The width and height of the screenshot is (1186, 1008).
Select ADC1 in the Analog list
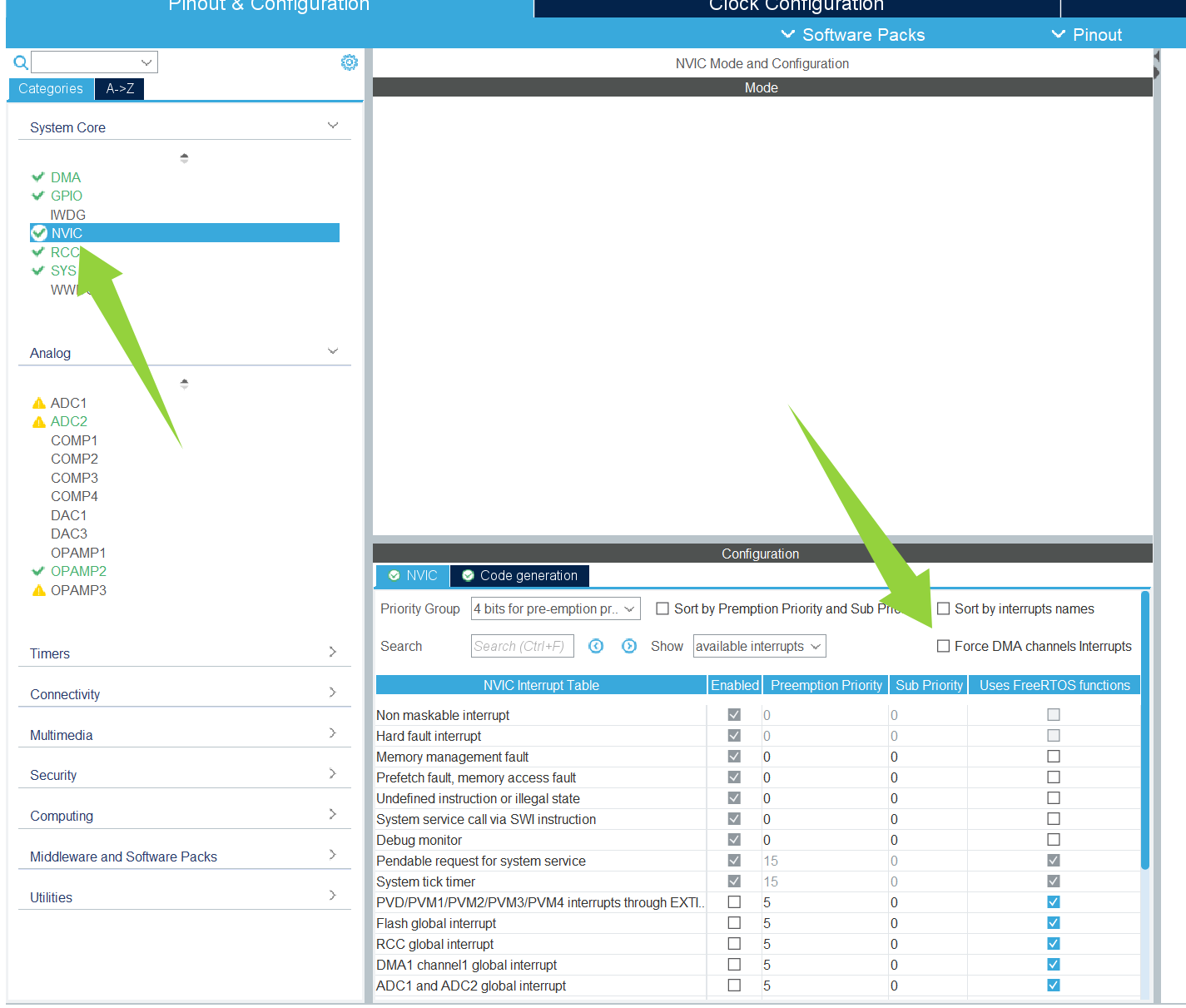tap(68, 403)
